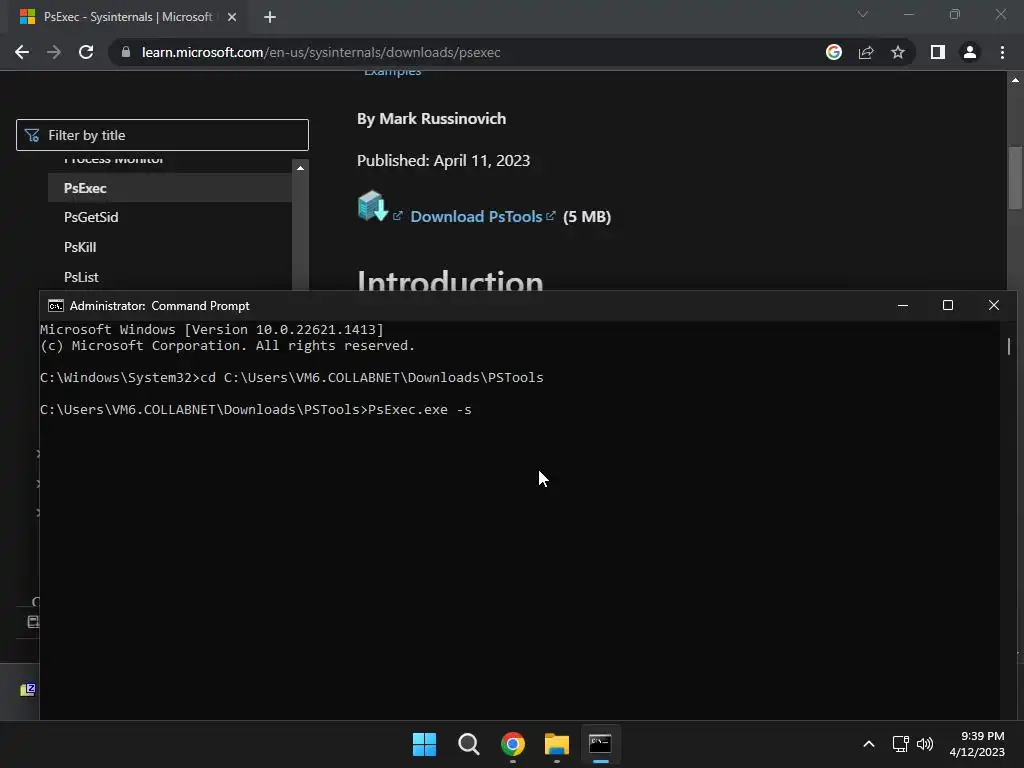Screen dimensions: 1024x768
Task: Close the Administrator Command Prompt window
Action: (x=993, y=306)
